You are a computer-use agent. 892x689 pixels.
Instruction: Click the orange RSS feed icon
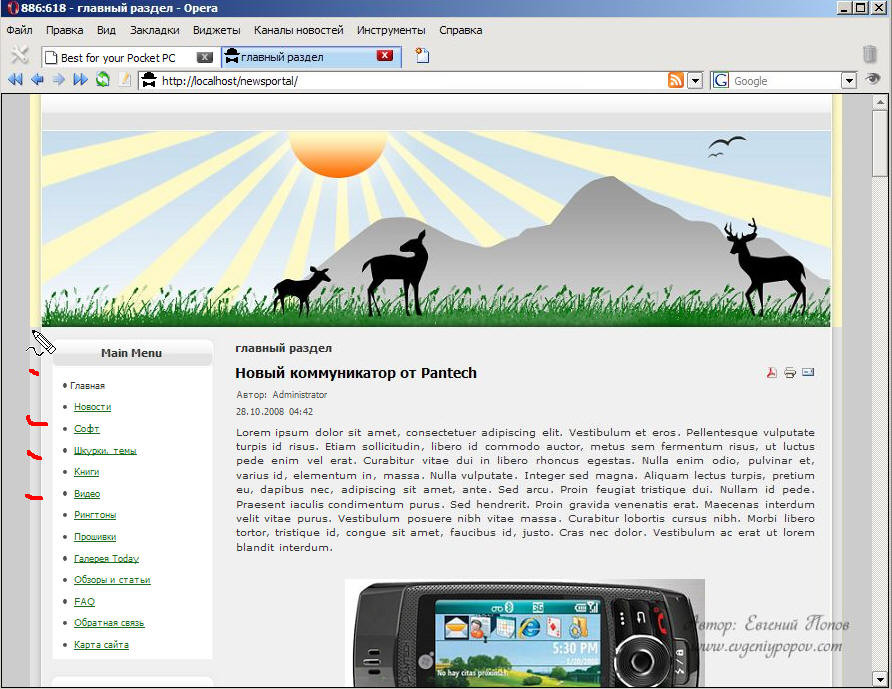tap(676, 80)
